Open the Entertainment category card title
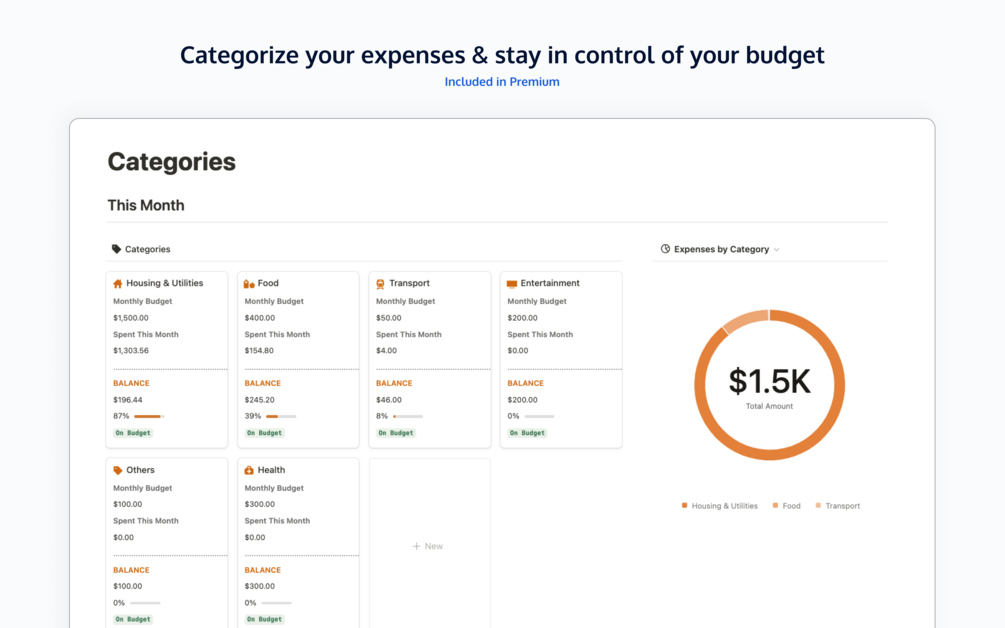The height and width of the screenshot is (628, 1005). click(x=549, y=284)
